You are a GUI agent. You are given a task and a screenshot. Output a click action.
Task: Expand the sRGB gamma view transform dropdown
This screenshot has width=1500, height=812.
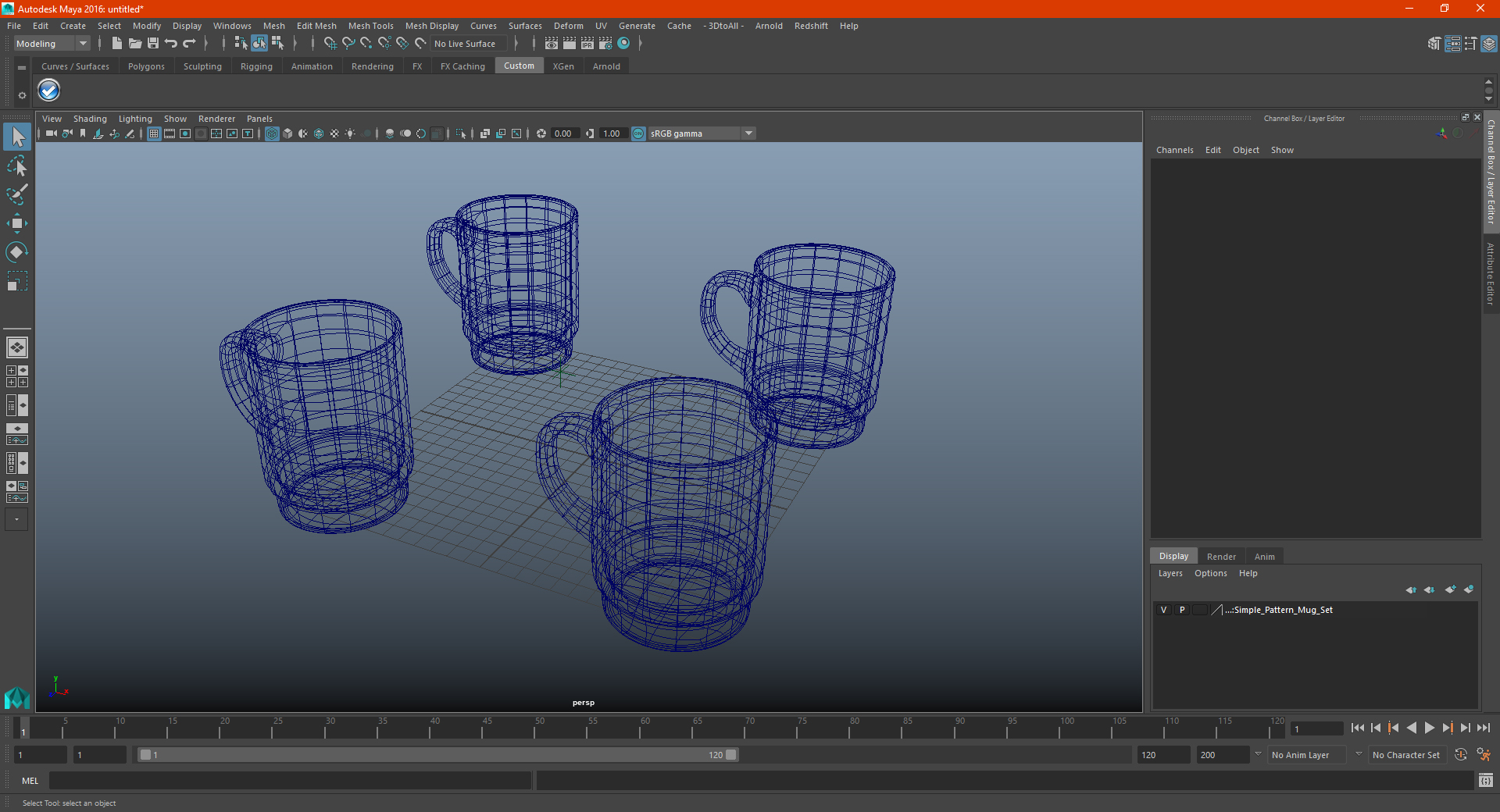pos(748,134)
